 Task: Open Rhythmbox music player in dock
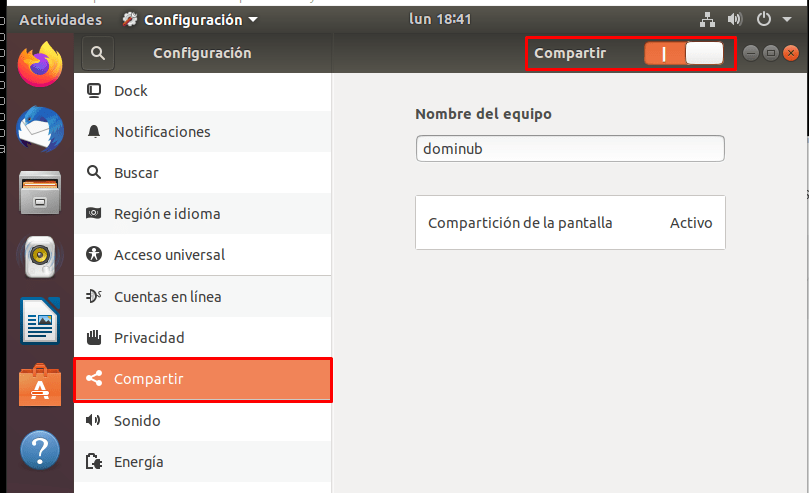[40, 258]
